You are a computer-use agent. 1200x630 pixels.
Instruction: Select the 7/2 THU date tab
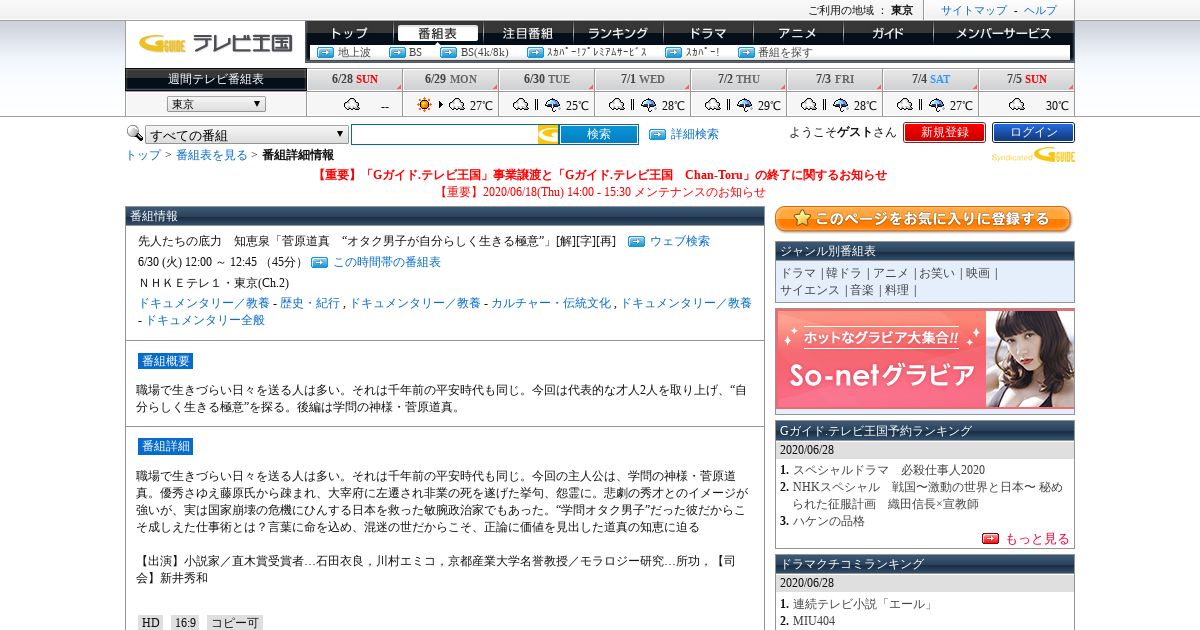coord(739,79)
